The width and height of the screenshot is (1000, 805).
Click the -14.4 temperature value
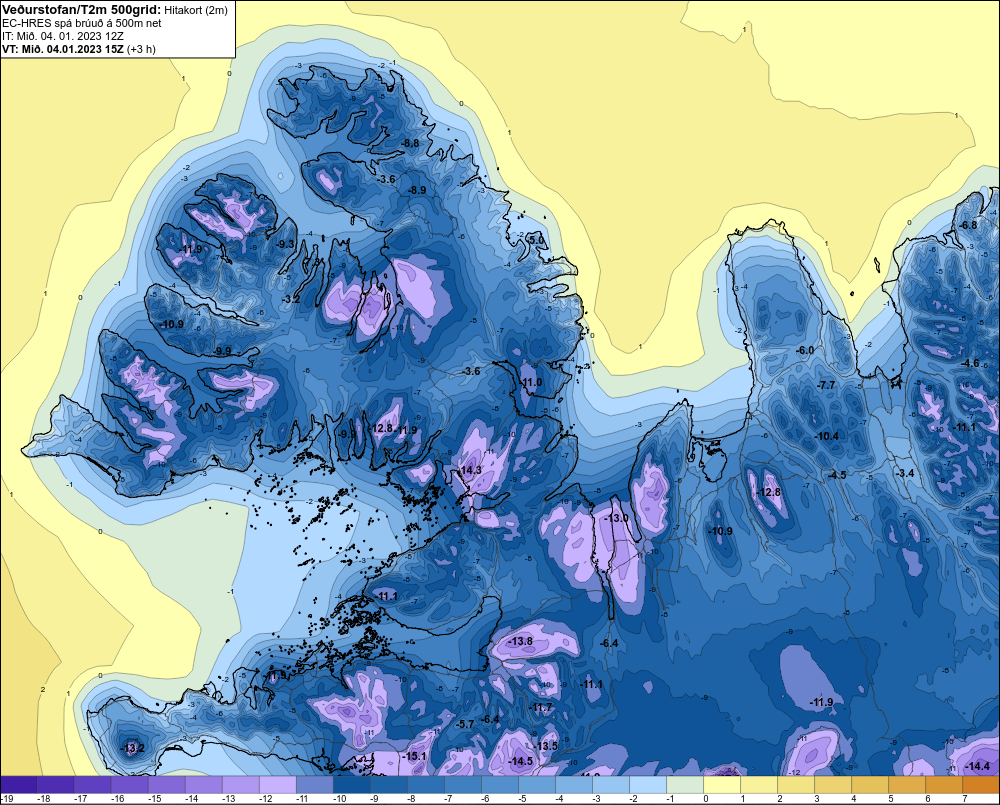pyautogui.click(x=978, y=766)
